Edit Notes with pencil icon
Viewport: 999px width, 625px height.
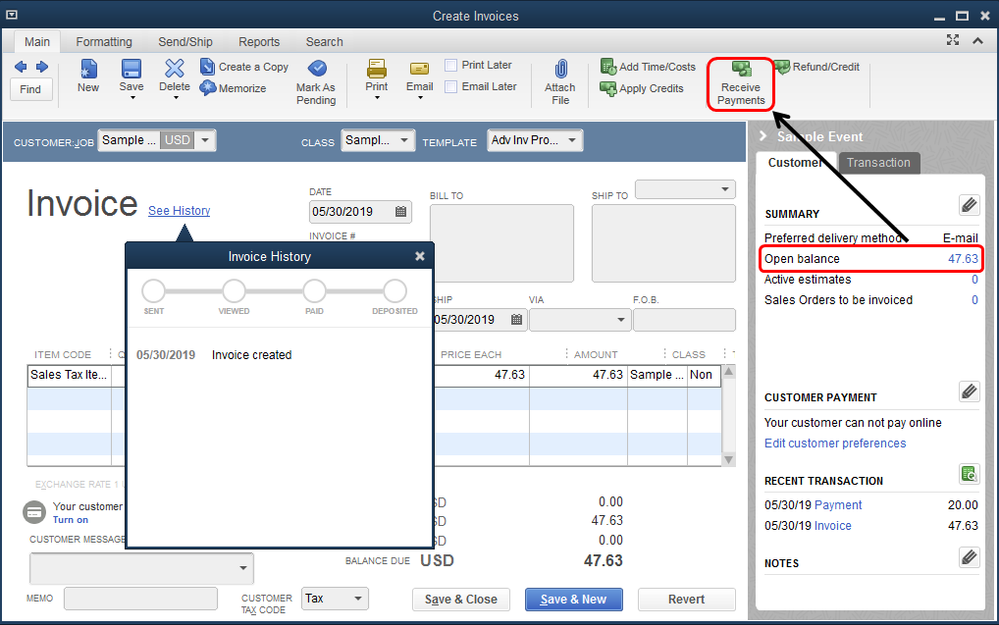coord(969,557)
